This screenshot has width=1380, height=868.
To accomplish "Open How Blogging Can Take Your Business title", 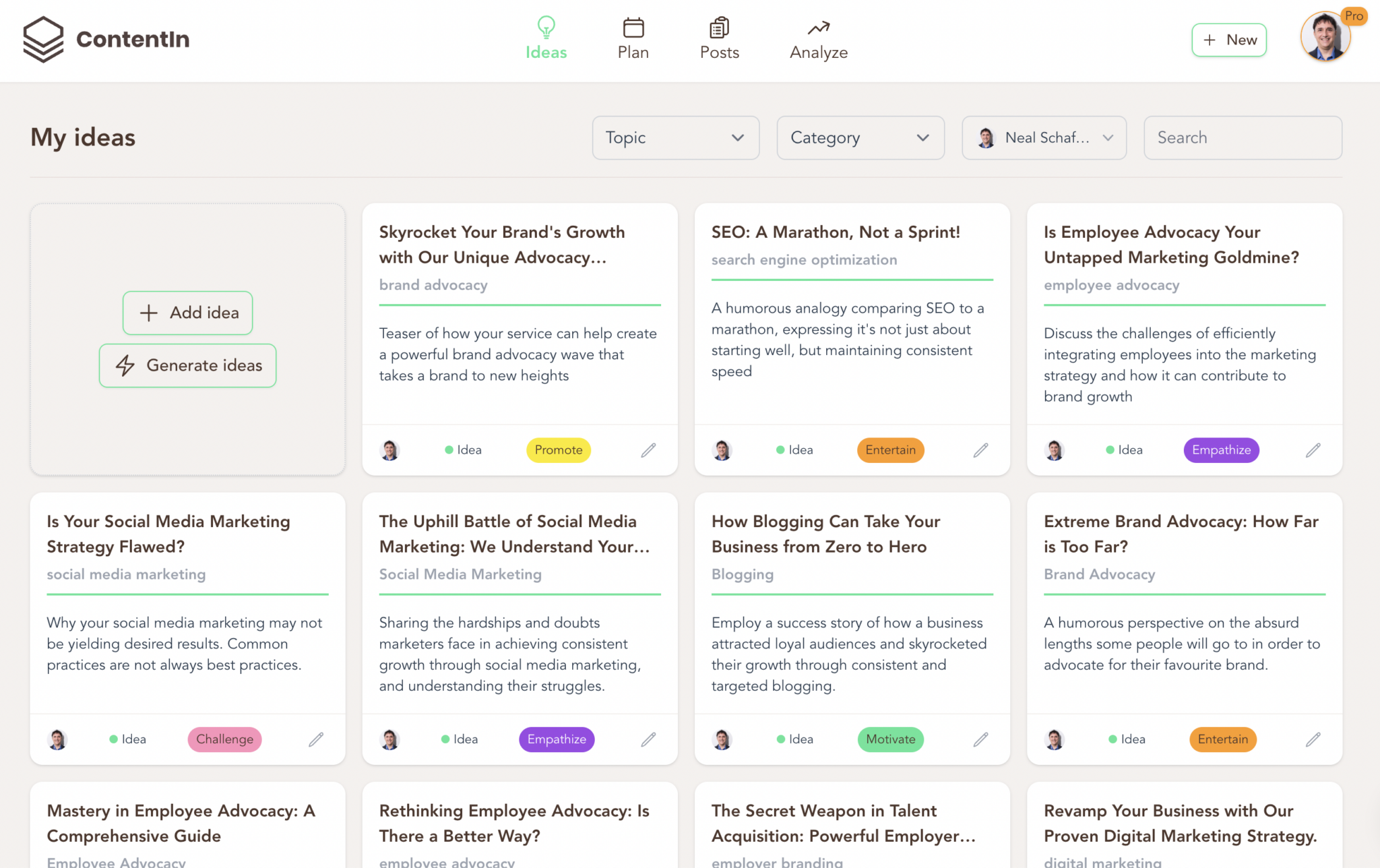I will (825, 534).
